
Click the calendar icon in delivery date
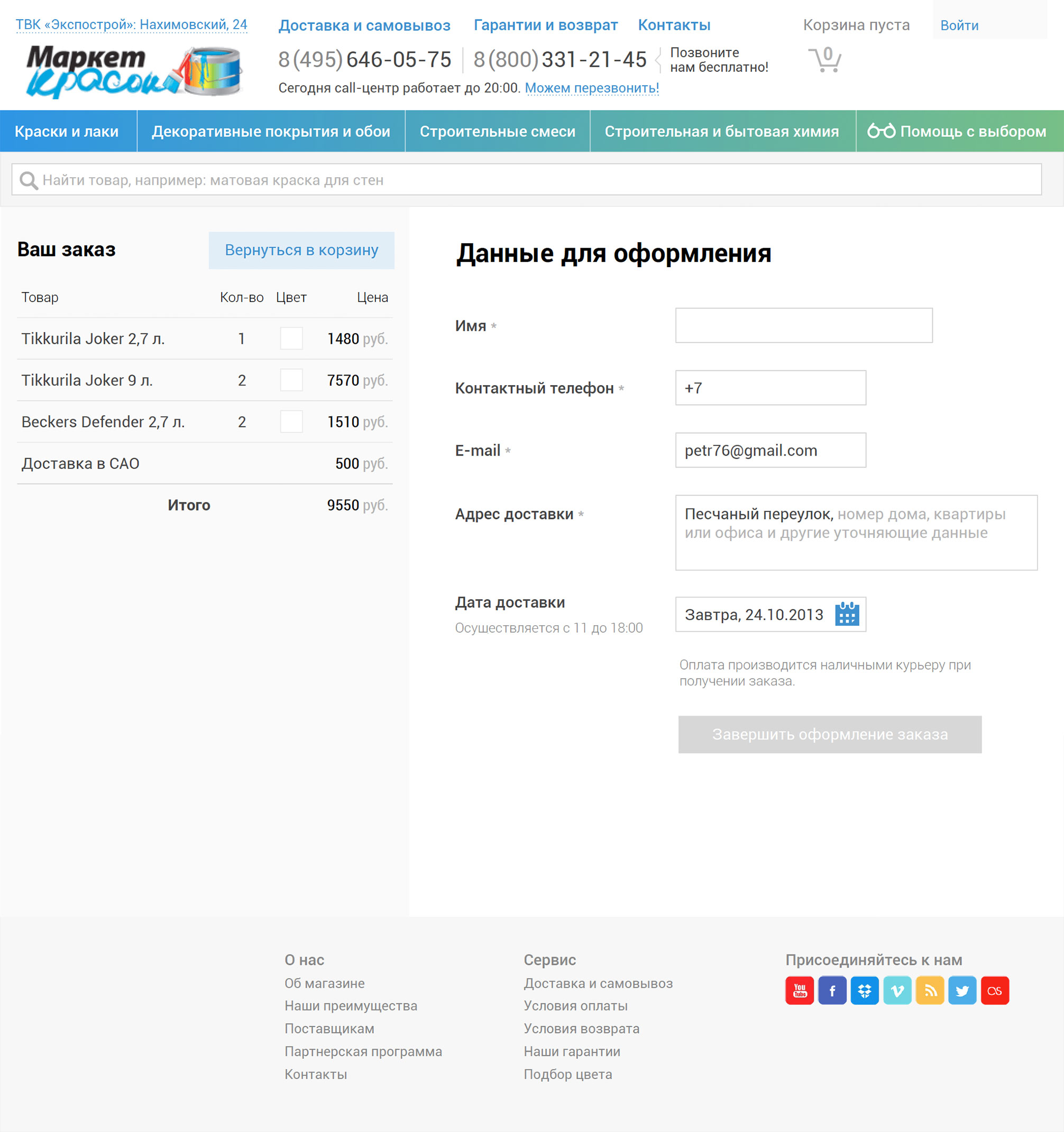847,614
